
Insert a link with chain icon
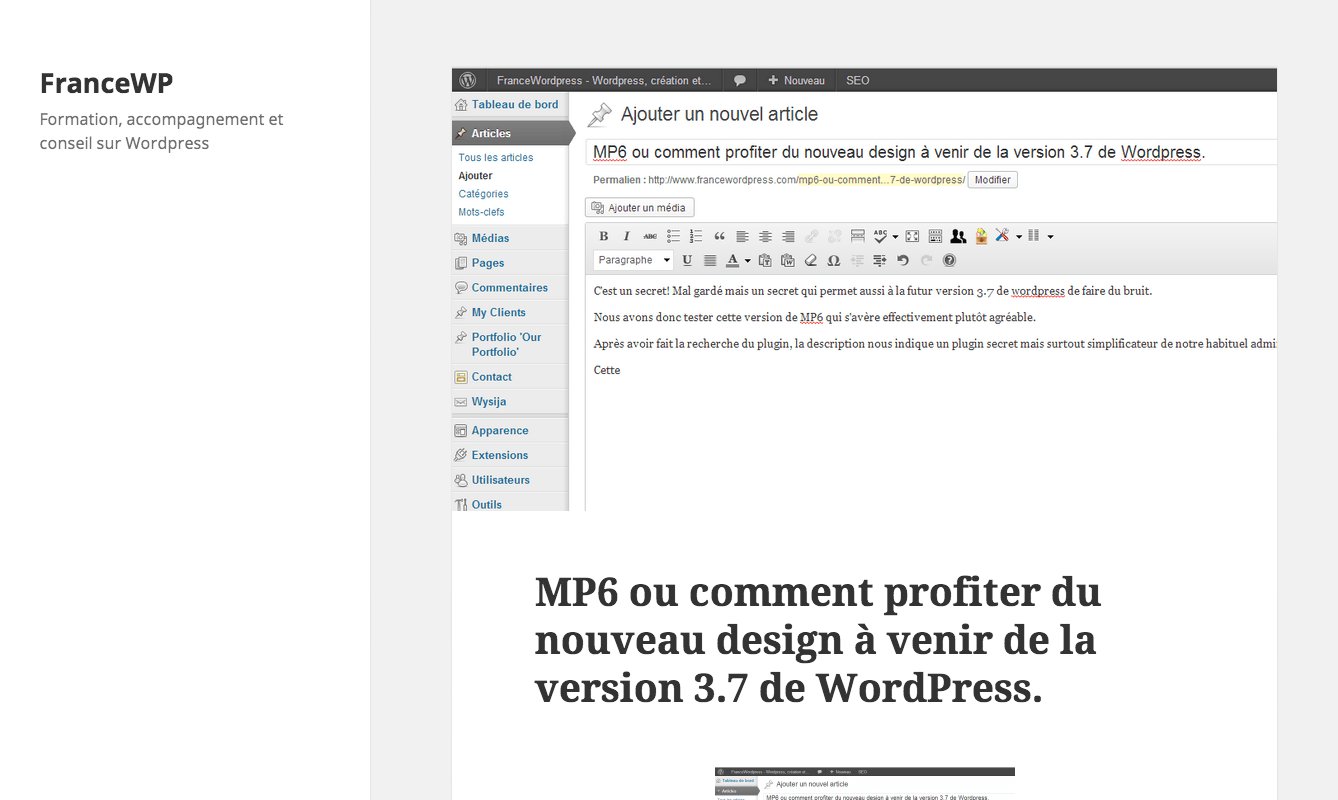click(811, 236)
